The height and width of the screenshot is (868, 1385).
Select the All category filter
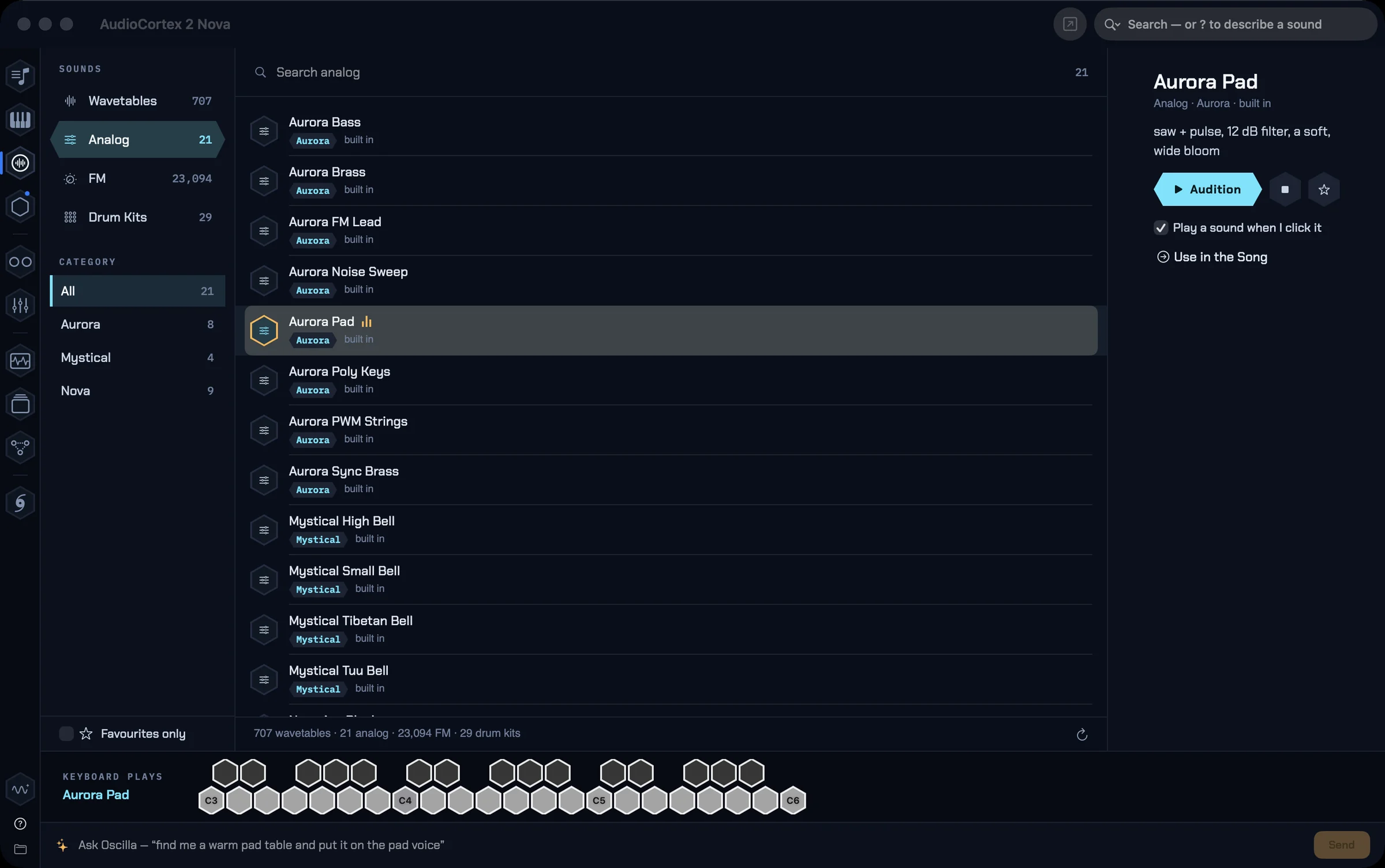tap(137, 291)
